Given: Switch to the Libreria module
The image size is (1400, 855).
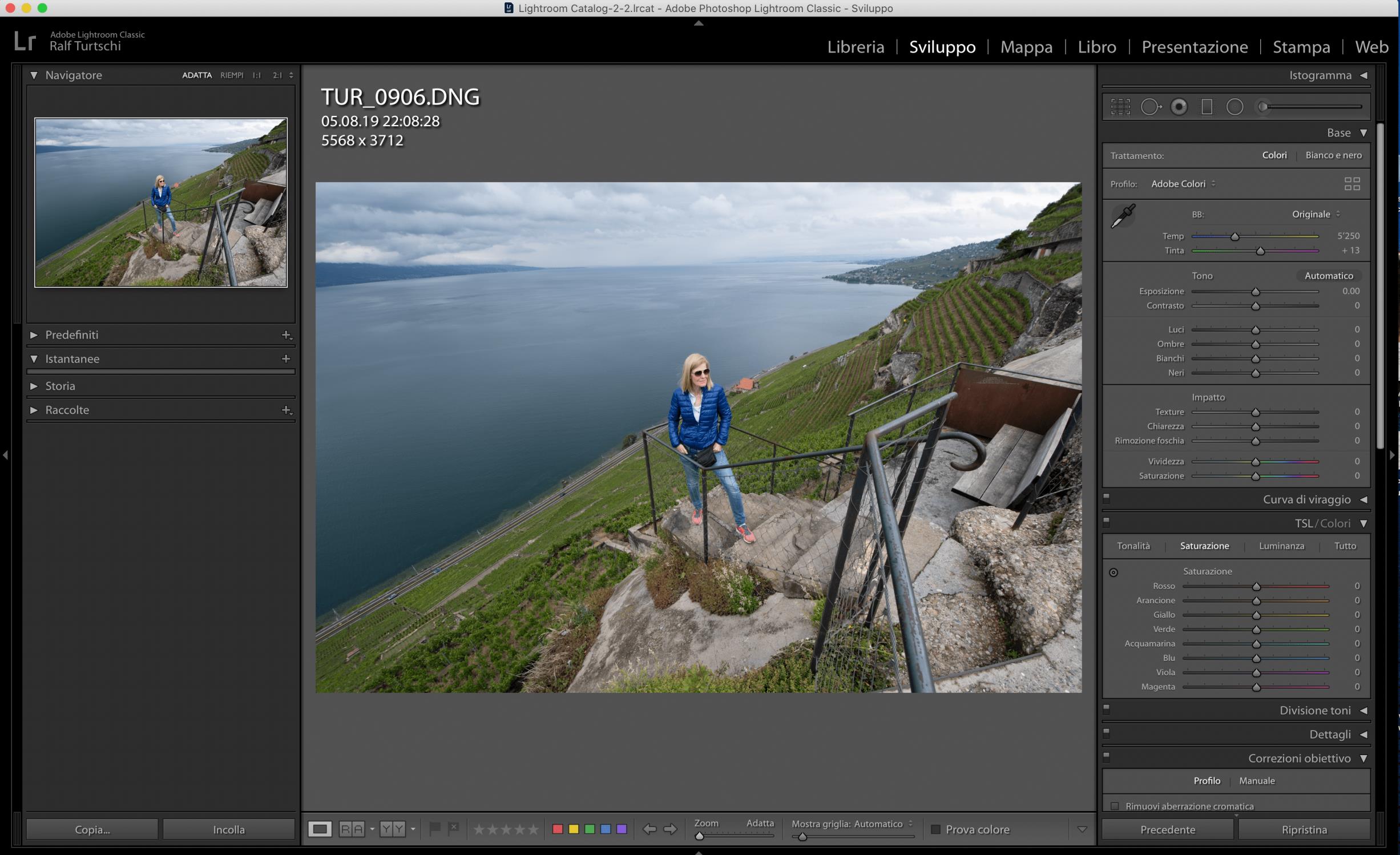Looking at the screenshot, I should point(856,47).
